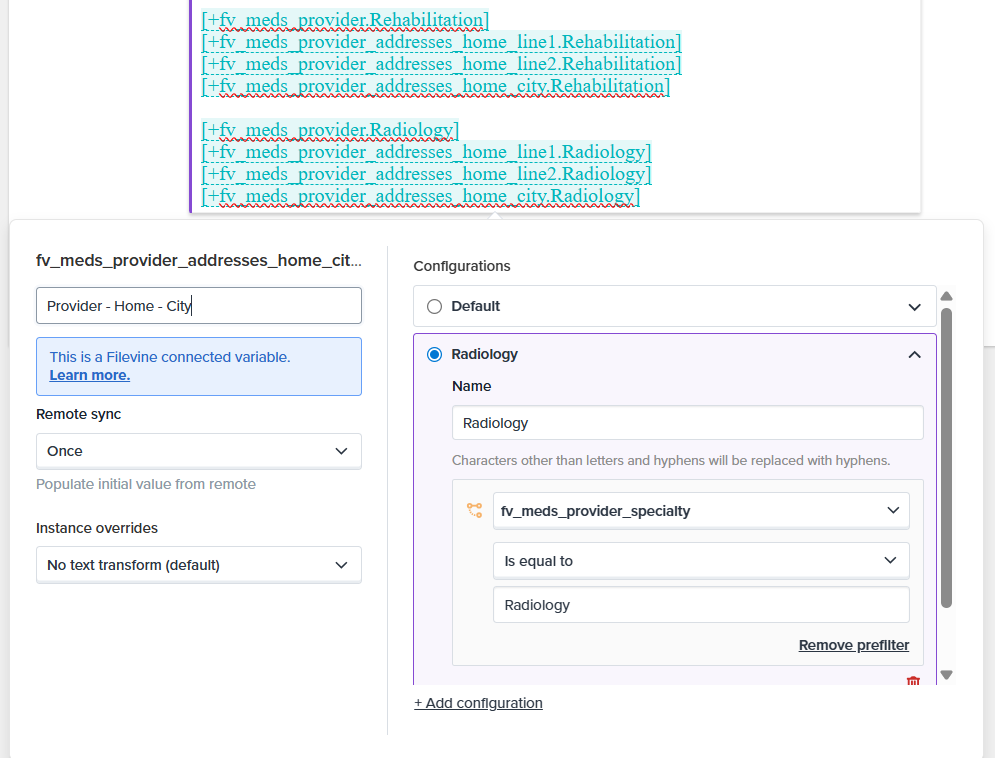Click the configuration Name field containing Radiology
Image resolution: width=995 pixels, height=758 pixels.
coord(687,423)
